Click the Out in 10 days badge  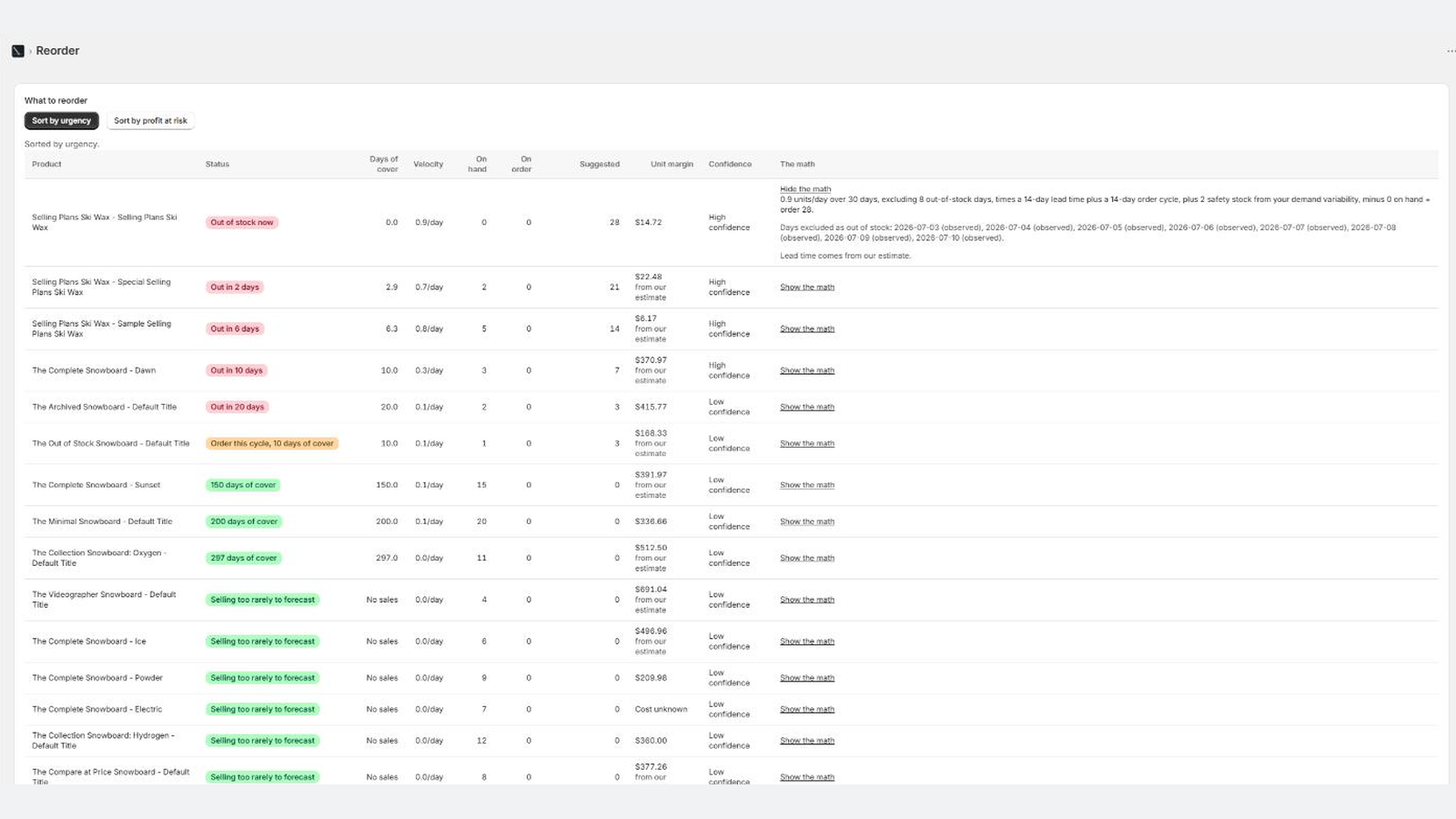click(237, 371)
